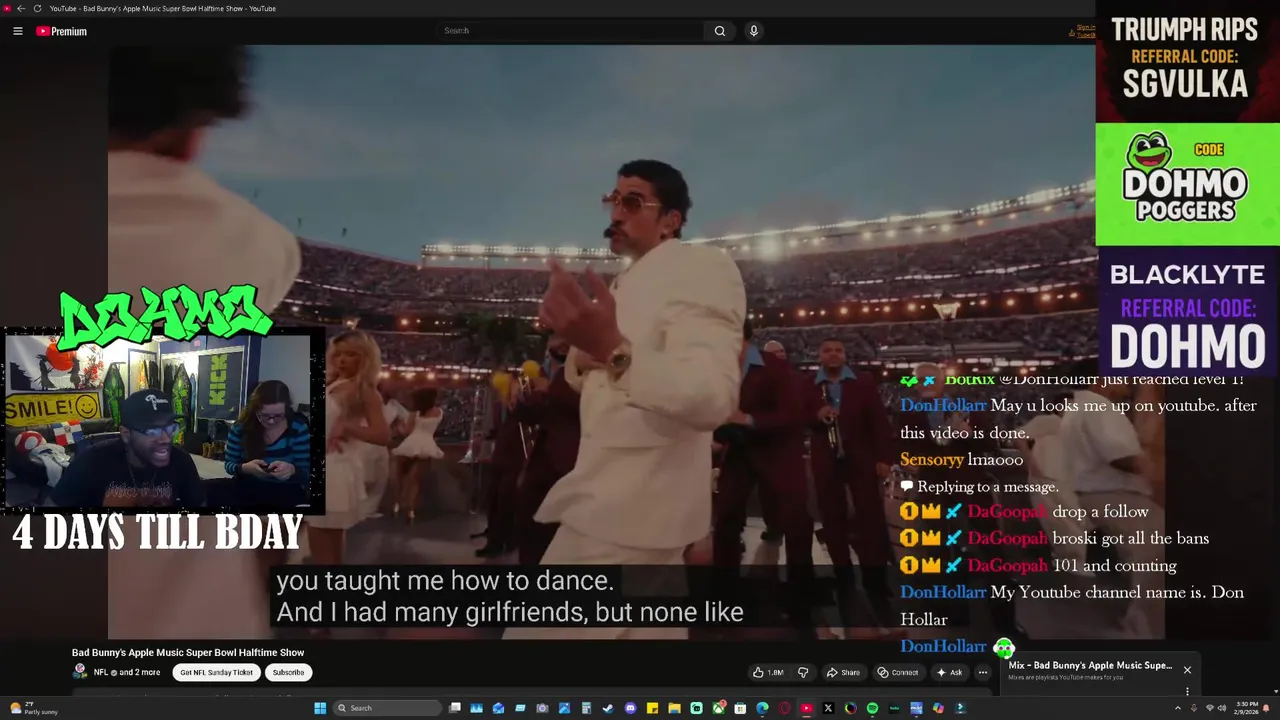
Task: Click Get NFL Sunday Ticket button
Action: click(x=216, y=672)
